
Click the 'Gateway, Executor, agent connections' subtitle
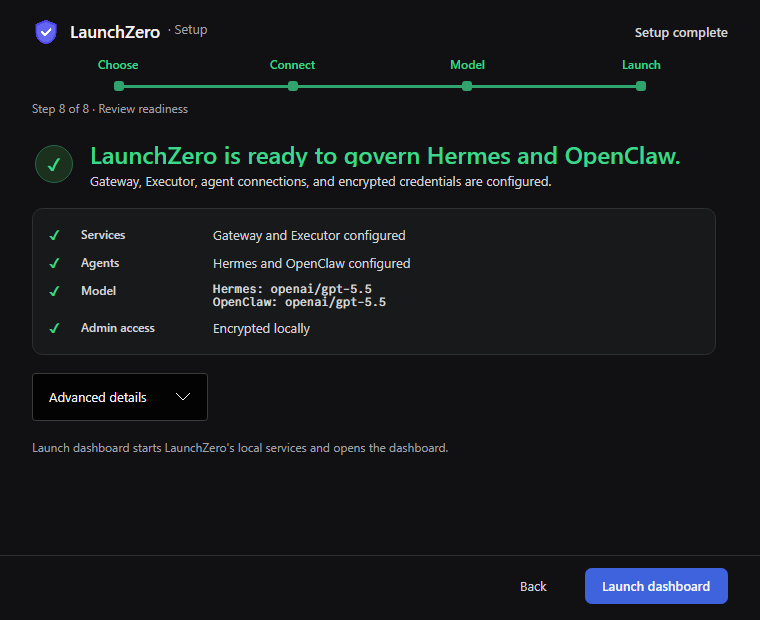pos(320,182)
